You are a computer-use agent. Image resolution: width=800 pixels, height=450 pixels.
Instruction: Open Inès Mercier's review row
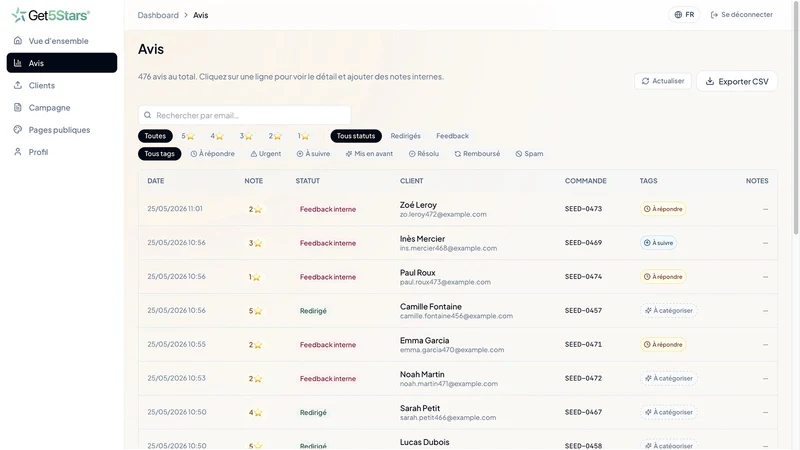point(458,243)
